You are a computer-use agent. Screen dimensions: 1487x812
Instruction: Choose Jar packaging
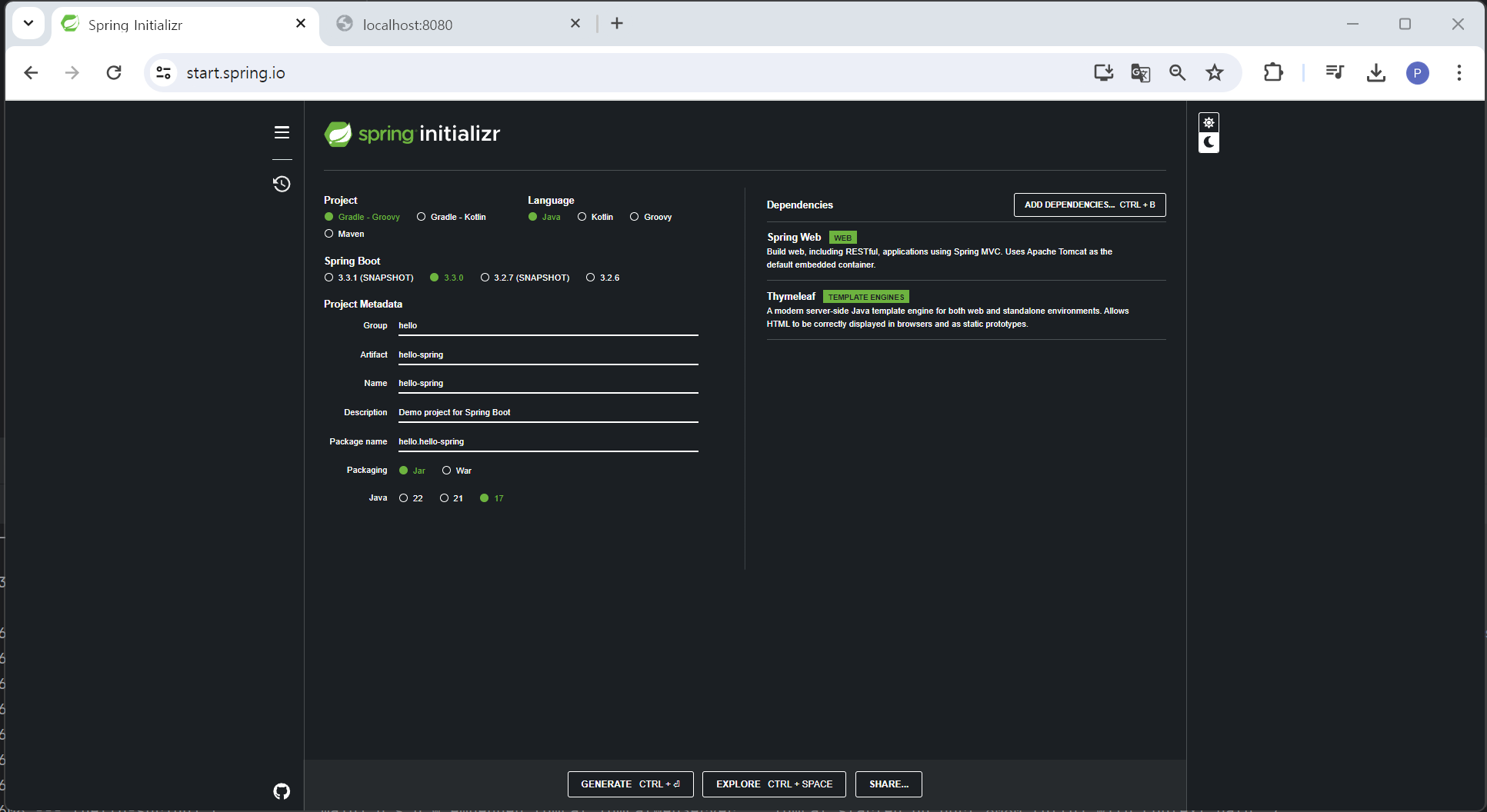(x=412, y=471)
